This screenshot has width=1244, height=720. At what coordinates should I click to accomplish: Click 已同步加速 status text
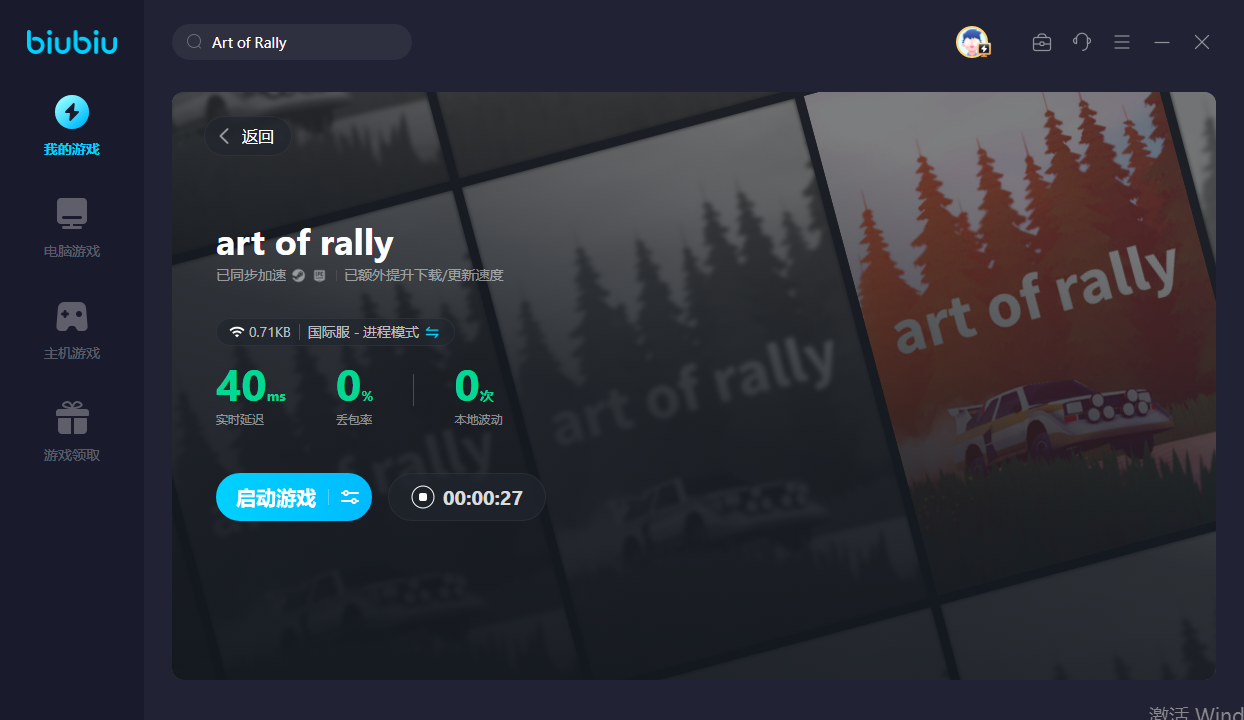tap(251, 275)
